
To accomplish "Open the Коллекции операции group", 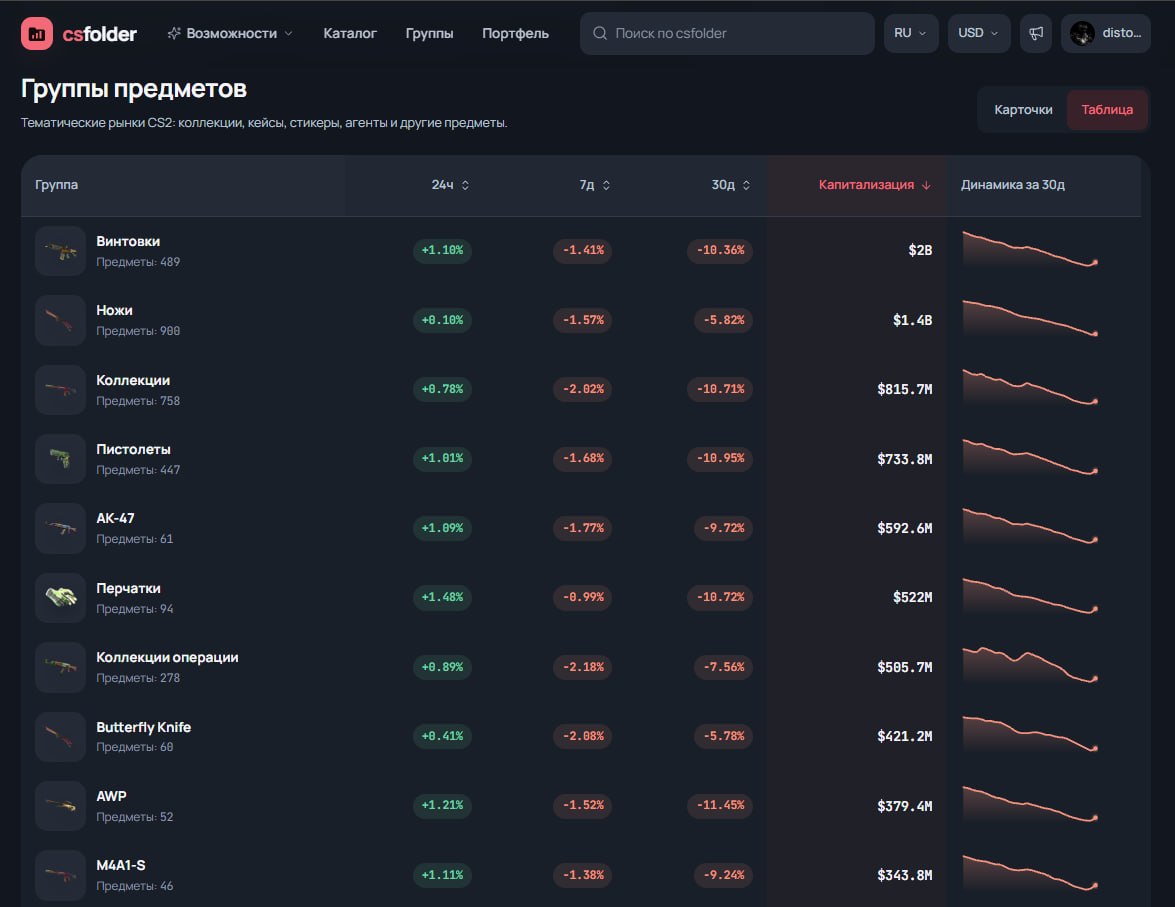I will 167,657.
